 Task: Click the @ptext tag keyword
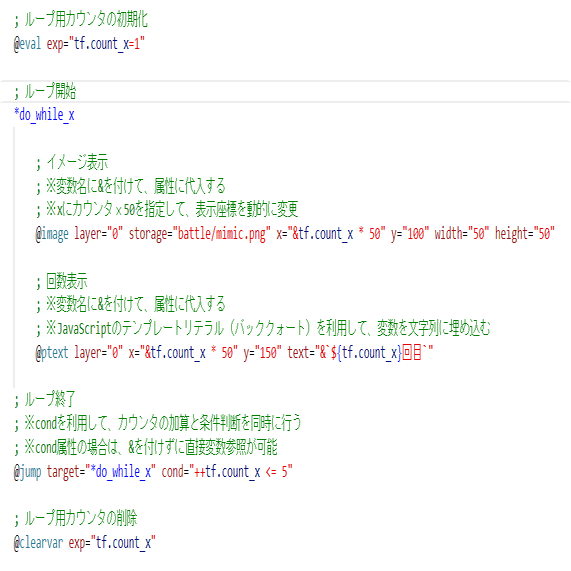click(52, 353)
